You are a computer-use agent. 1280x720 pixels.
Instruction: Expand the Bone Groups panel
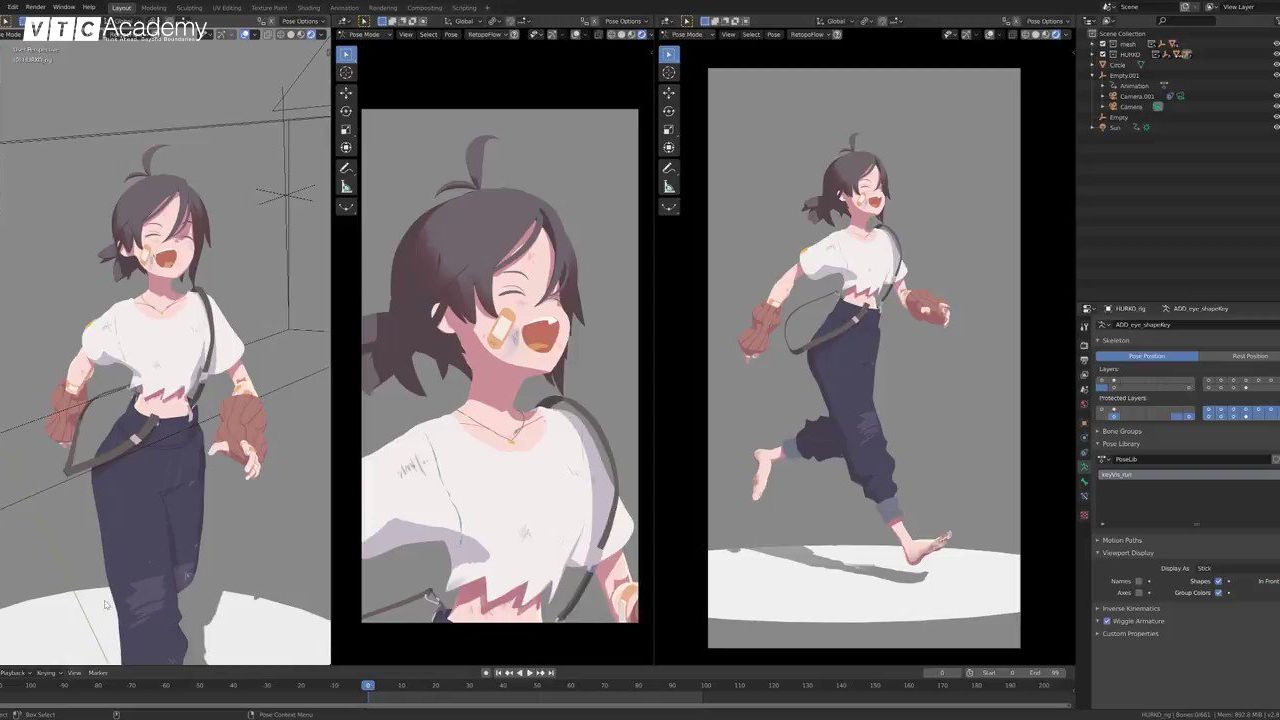click(x=1121, y=431)
